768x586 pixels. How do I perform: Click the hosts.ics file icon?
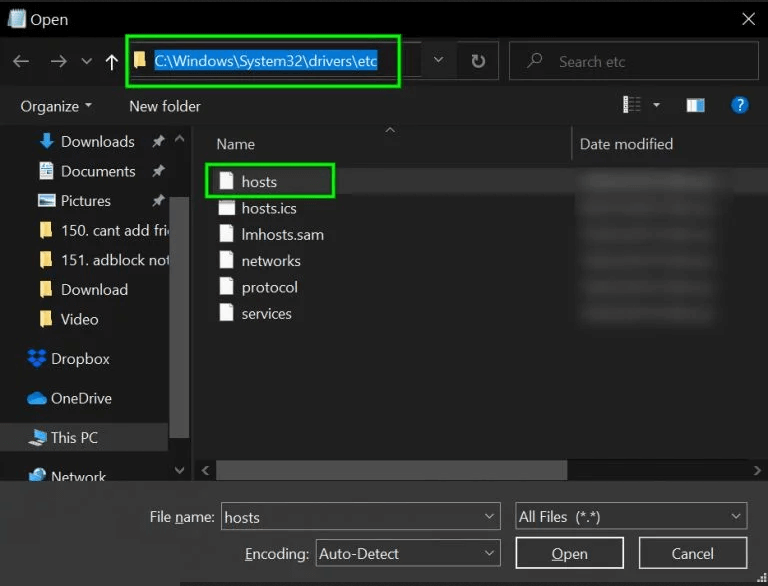point(226,207)
